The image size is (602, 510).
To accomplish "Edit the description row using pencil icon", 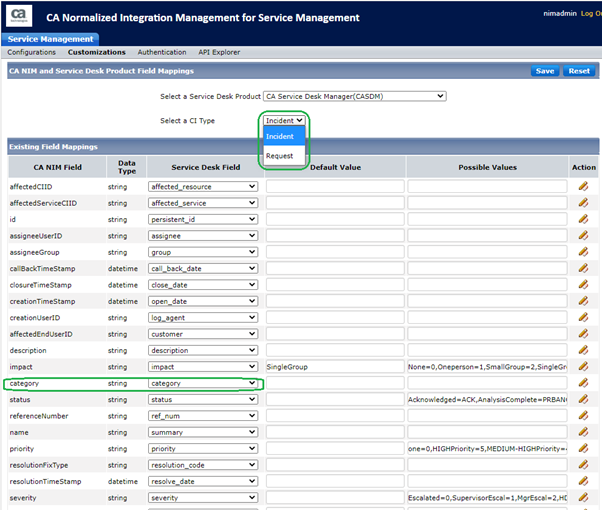I will [583, 350].
